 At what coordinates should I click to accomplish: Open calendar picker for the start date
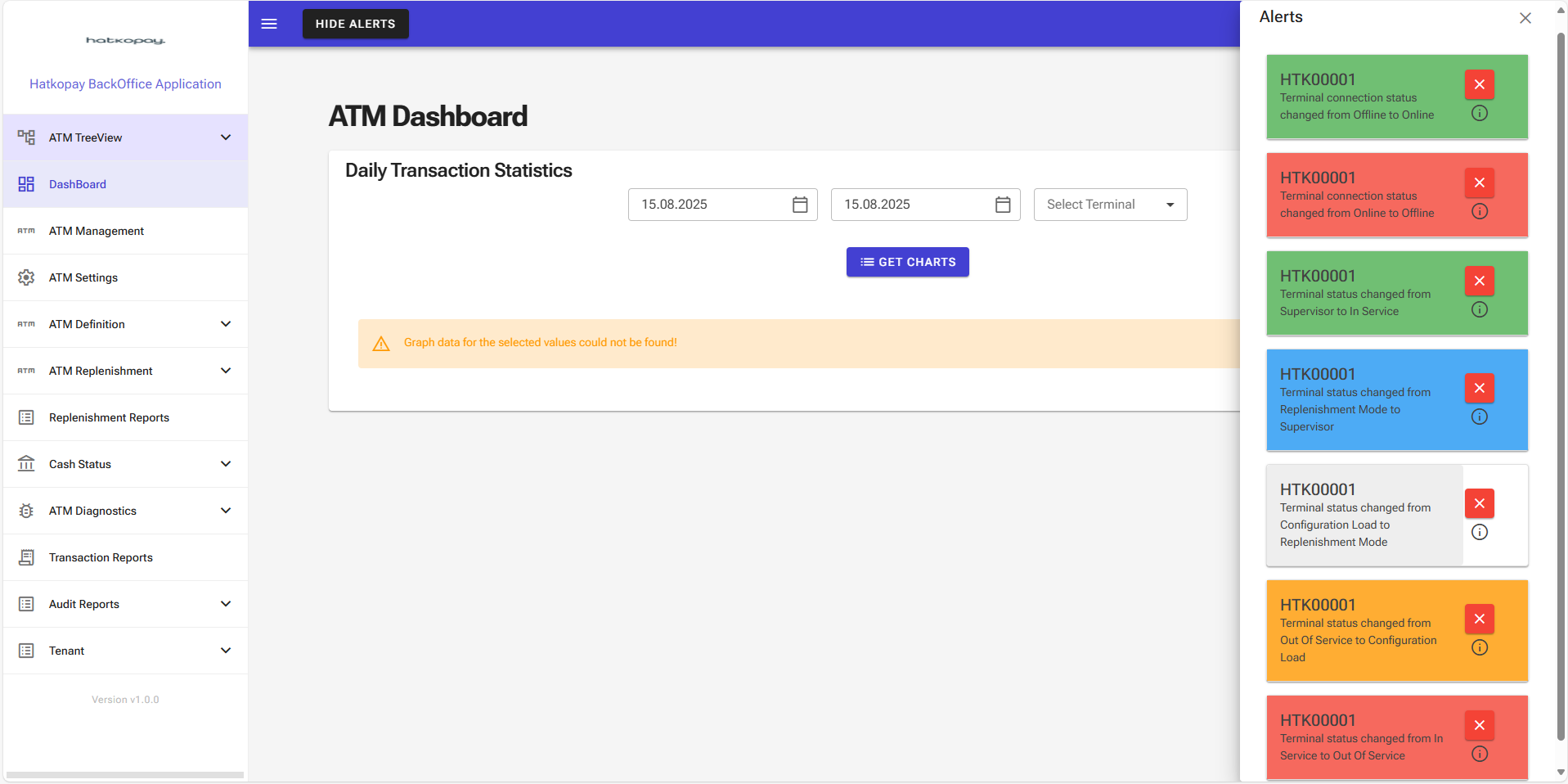[800, 205]
